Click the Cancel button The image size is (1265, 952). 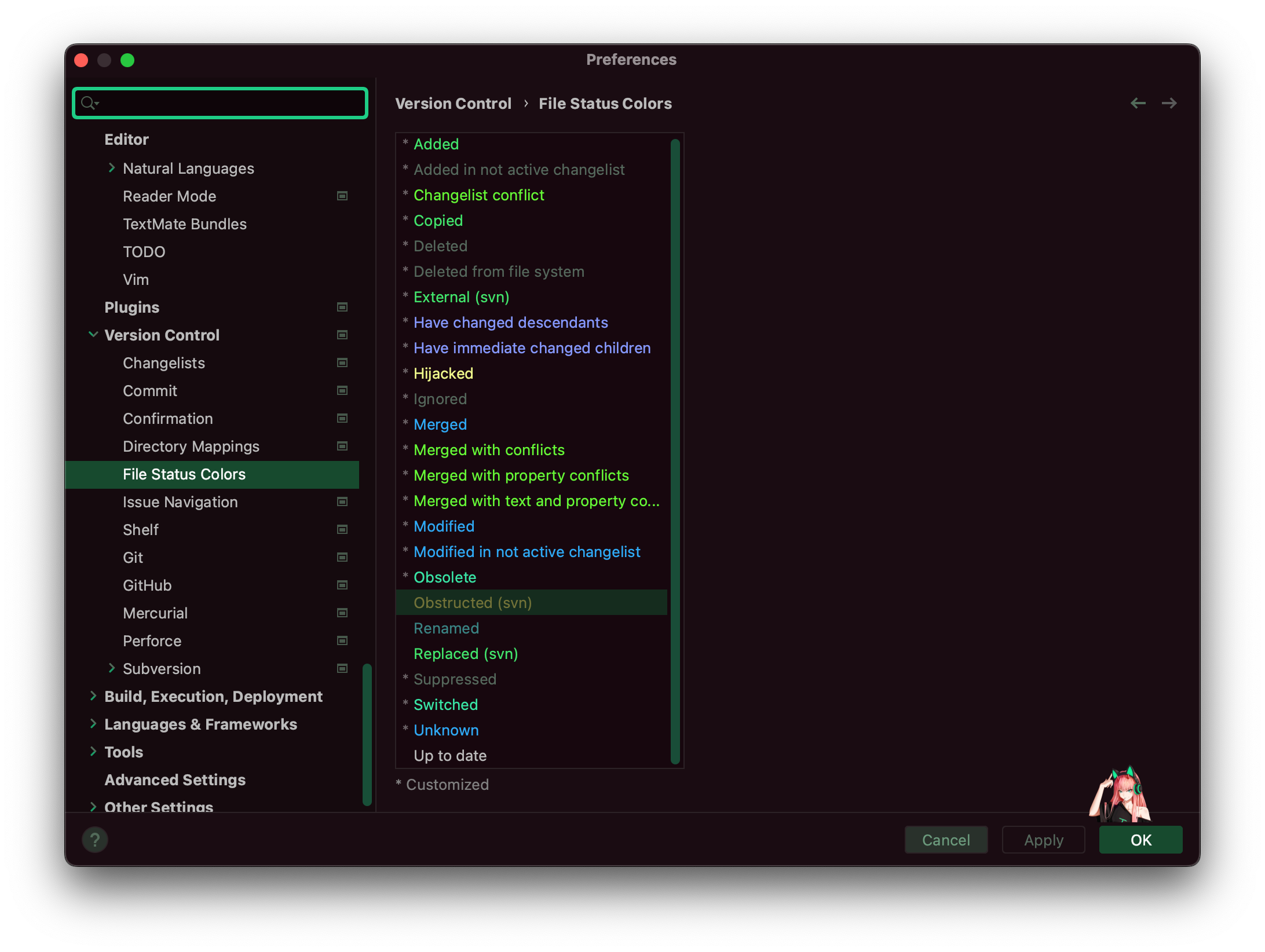point(946,839)
